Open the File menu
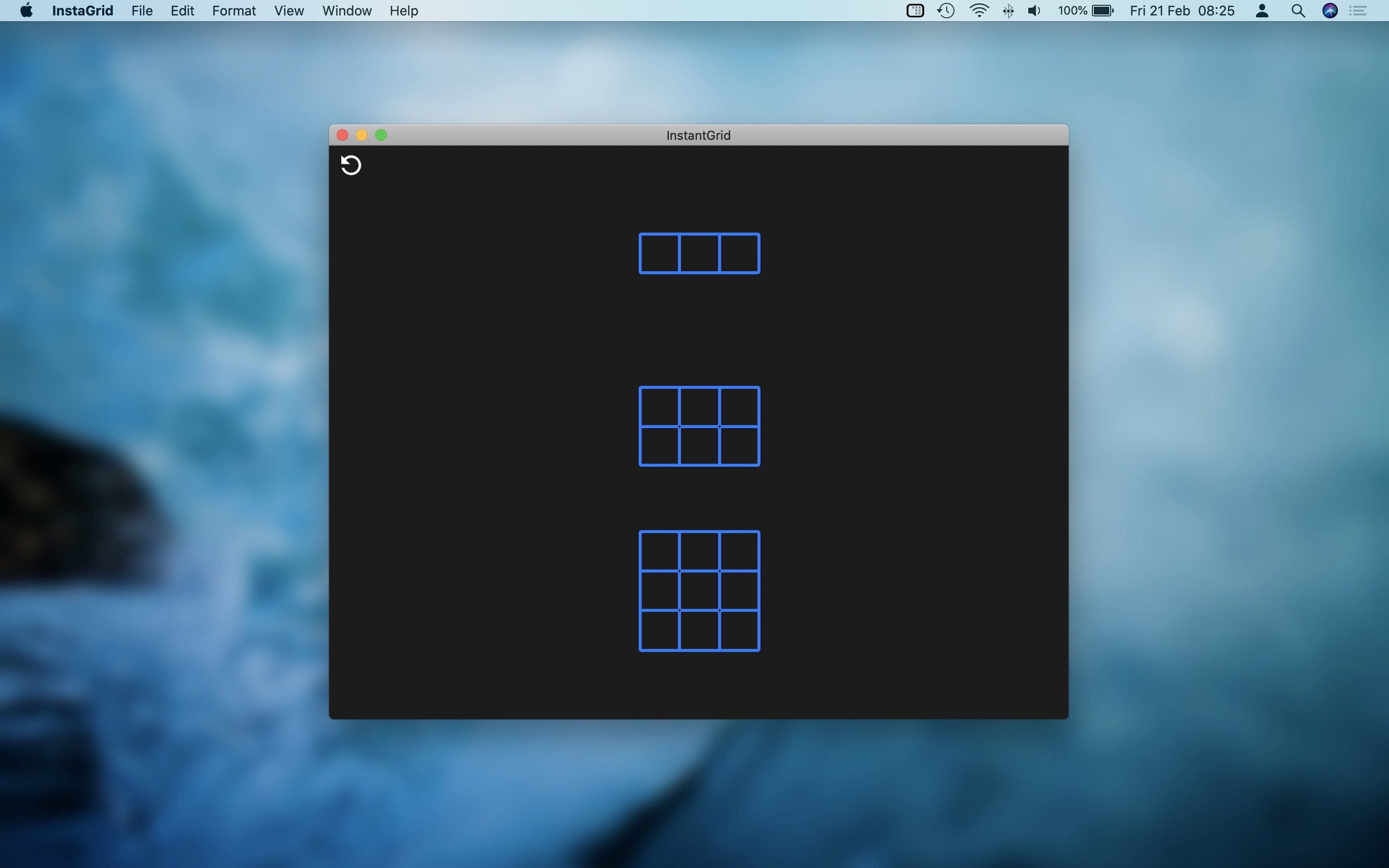This screenshot has height=868, width=1389. [142, 11]
